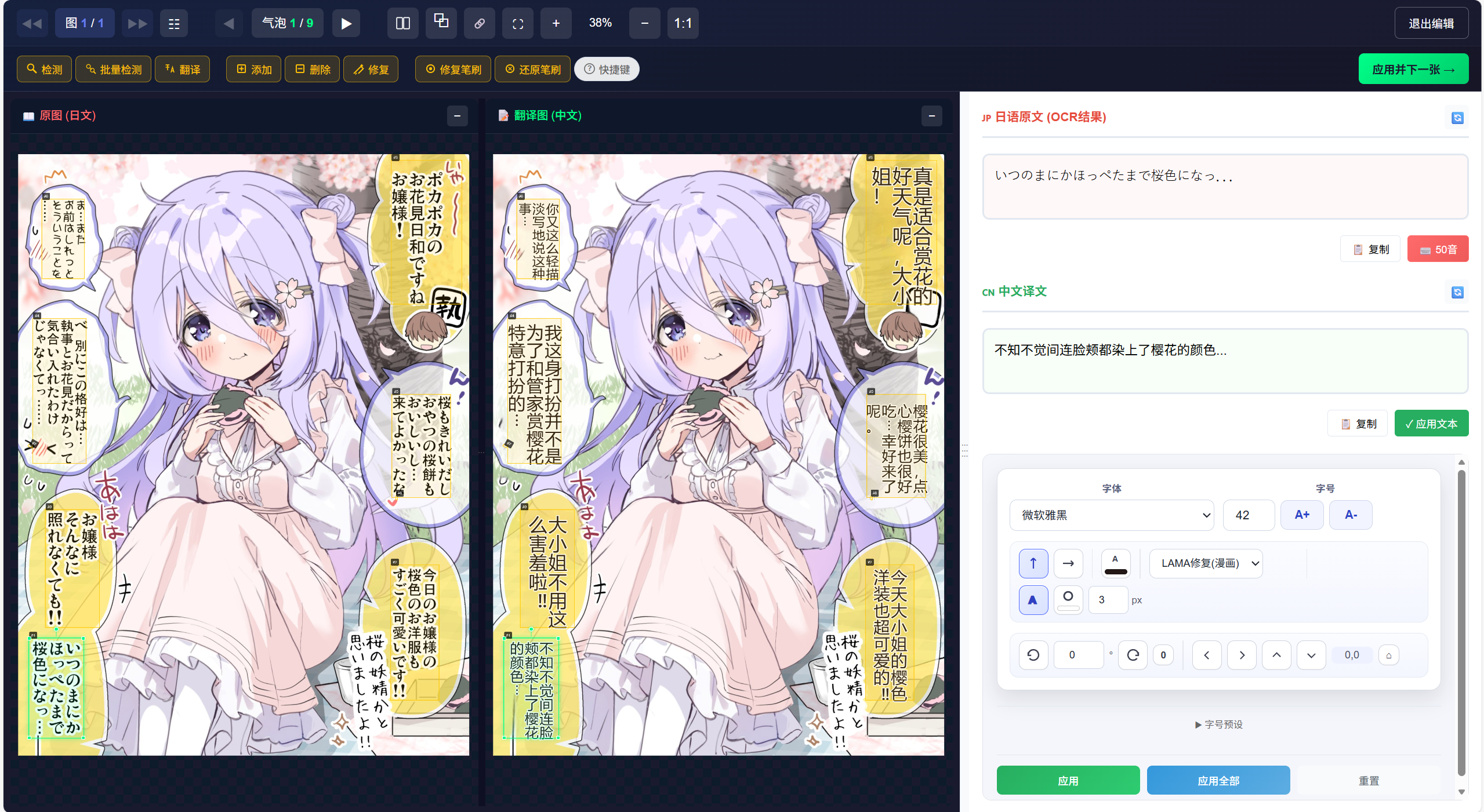Open the 微软雅黑 font dropdown
Viewport: 1484px width, 812px height.
coord(1111,515)
